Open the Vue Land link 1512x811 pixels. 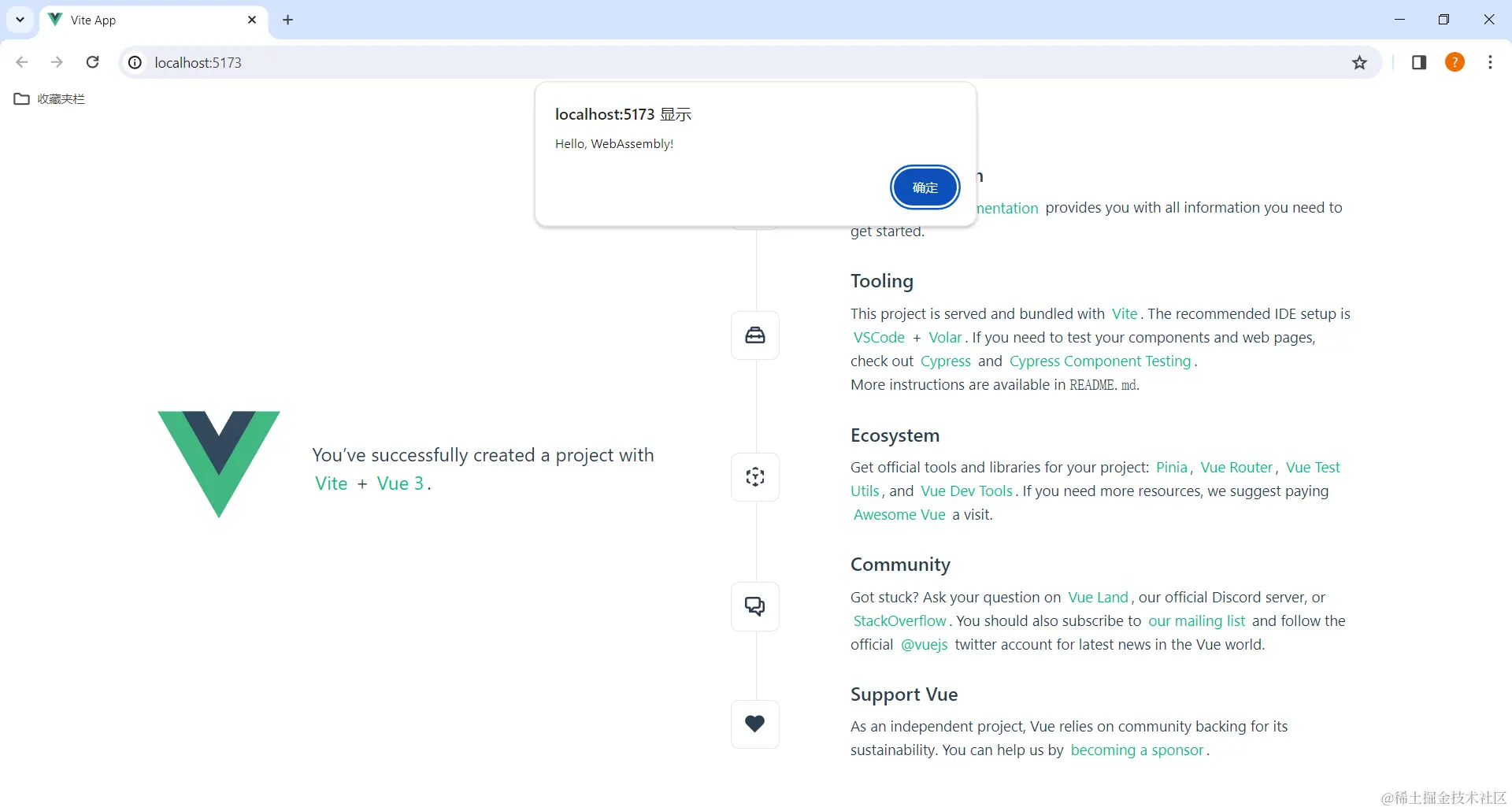click(x=1097, y=597)
